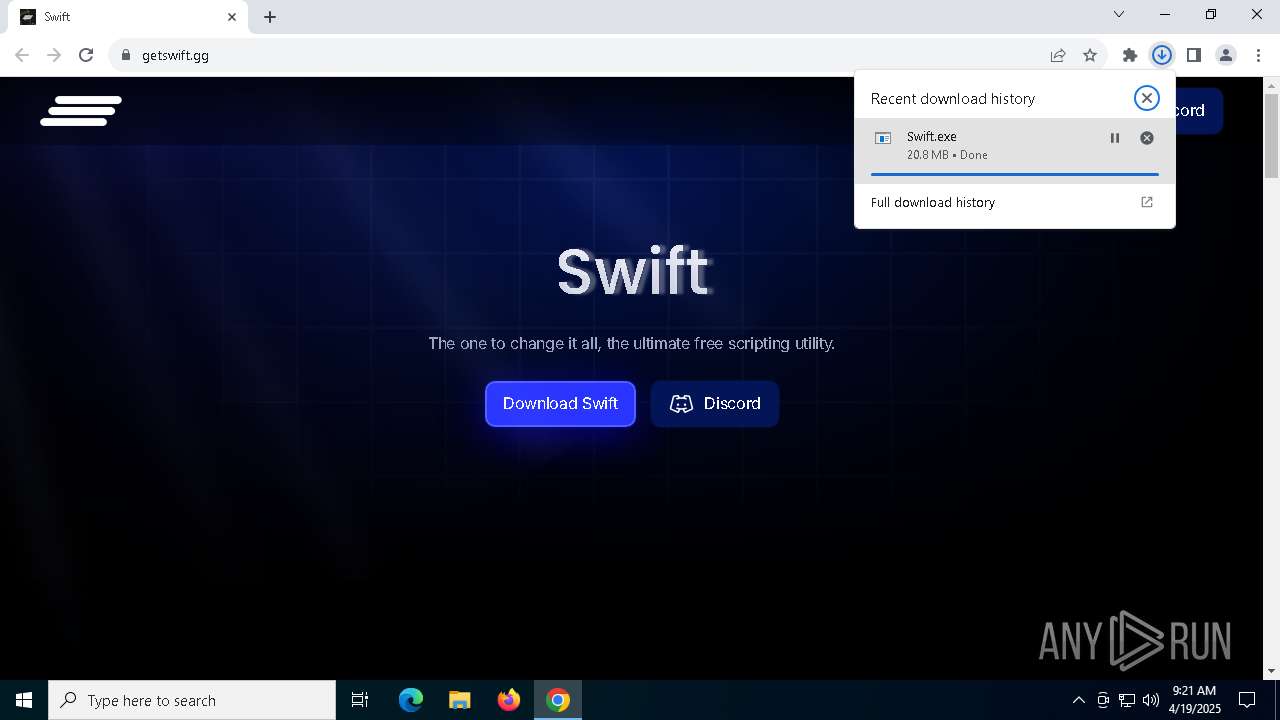Launch Firefox from taskbar
Screen dimensions: 1280x720
(509, 700)
